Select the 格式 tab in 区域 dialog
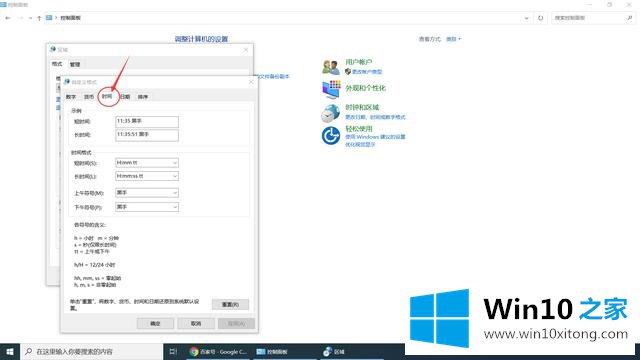This screenshot has width=640, height=360. click(x=57, y=64)
